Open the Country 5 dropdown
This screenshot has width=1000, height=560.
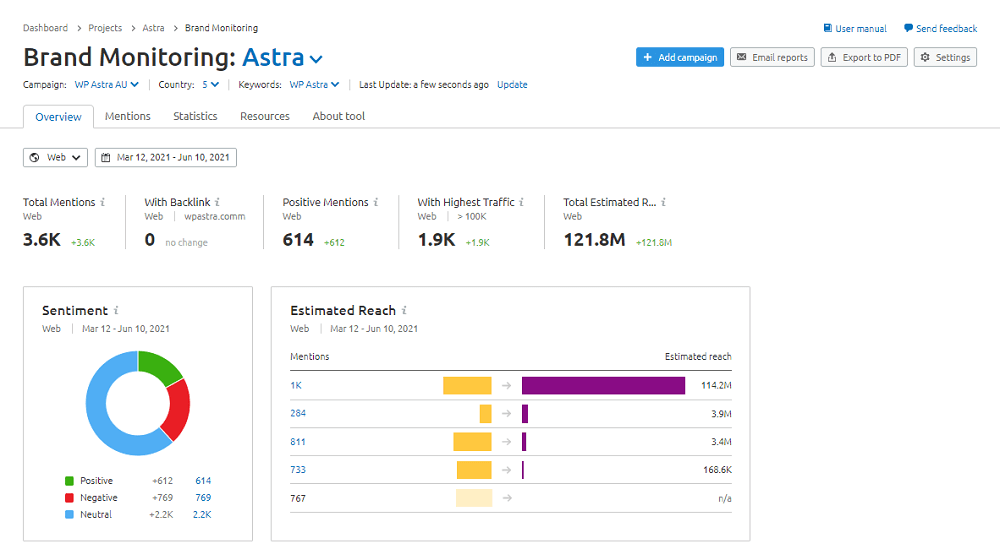click(210, 84)
